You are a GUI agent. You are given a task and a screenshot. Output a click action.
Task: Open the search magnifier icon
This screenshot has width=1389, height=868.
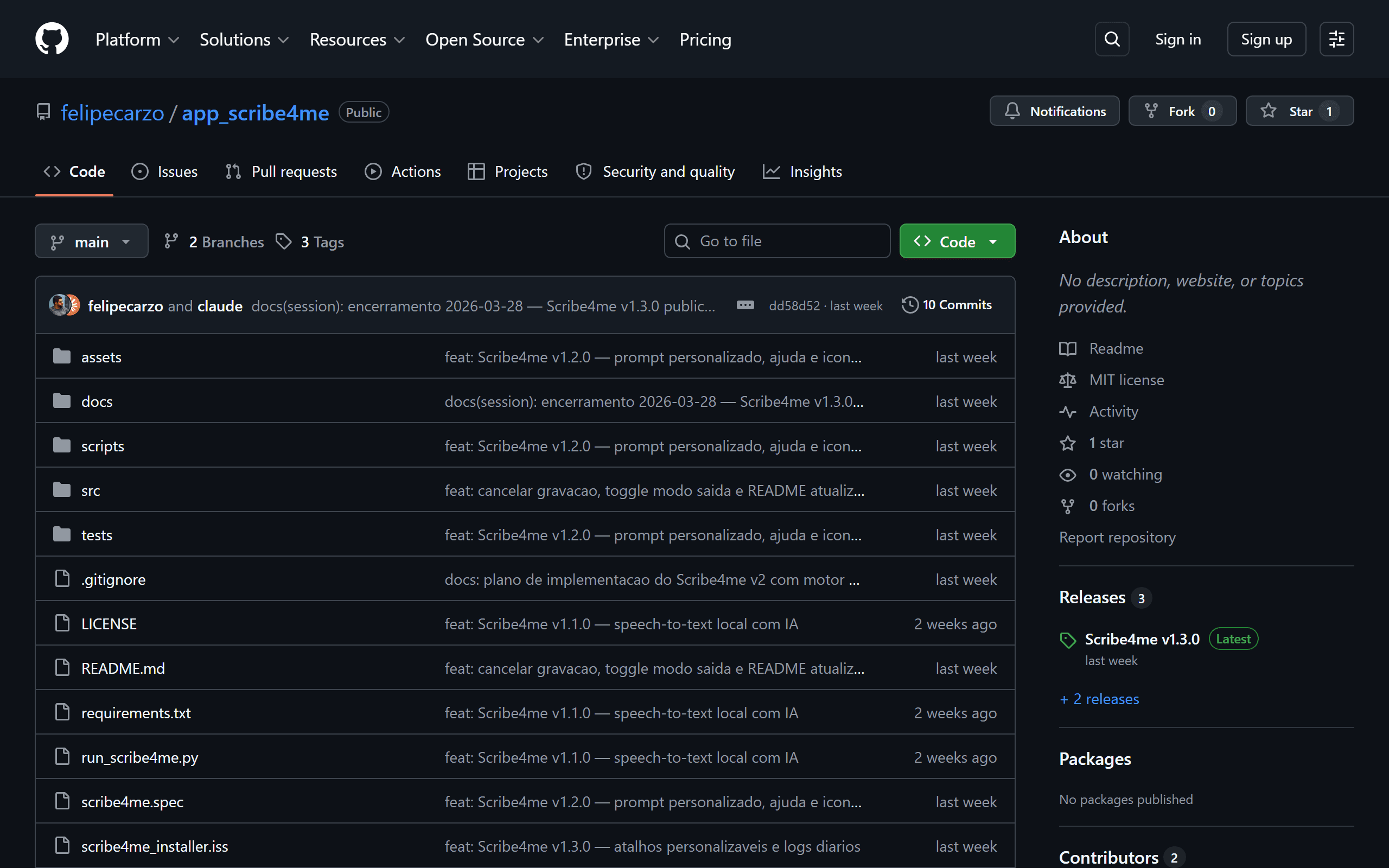[1112, 39]
